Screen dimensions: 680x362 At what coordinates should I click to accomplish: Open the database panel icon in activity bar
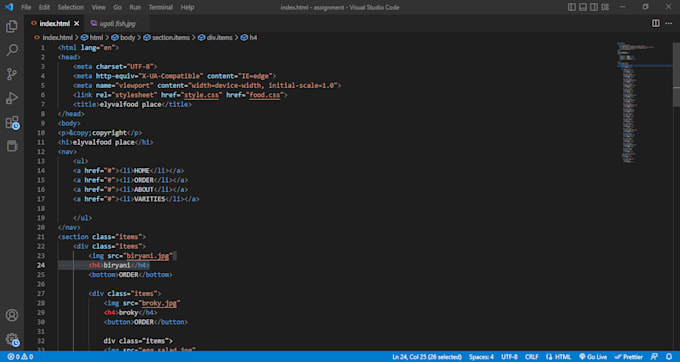point(12,146)
